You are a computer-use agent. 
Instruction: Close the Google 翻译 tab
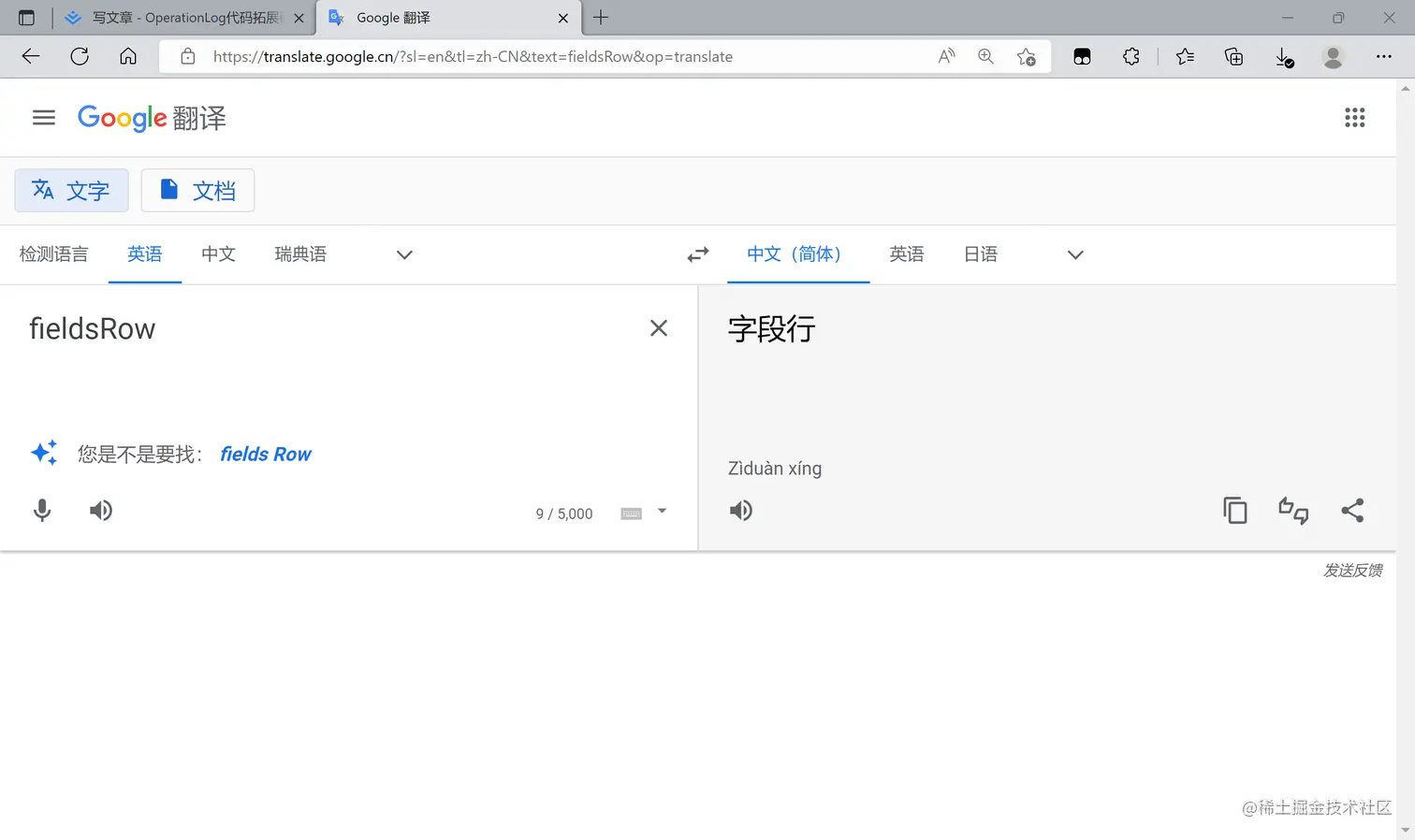[563, 18]
